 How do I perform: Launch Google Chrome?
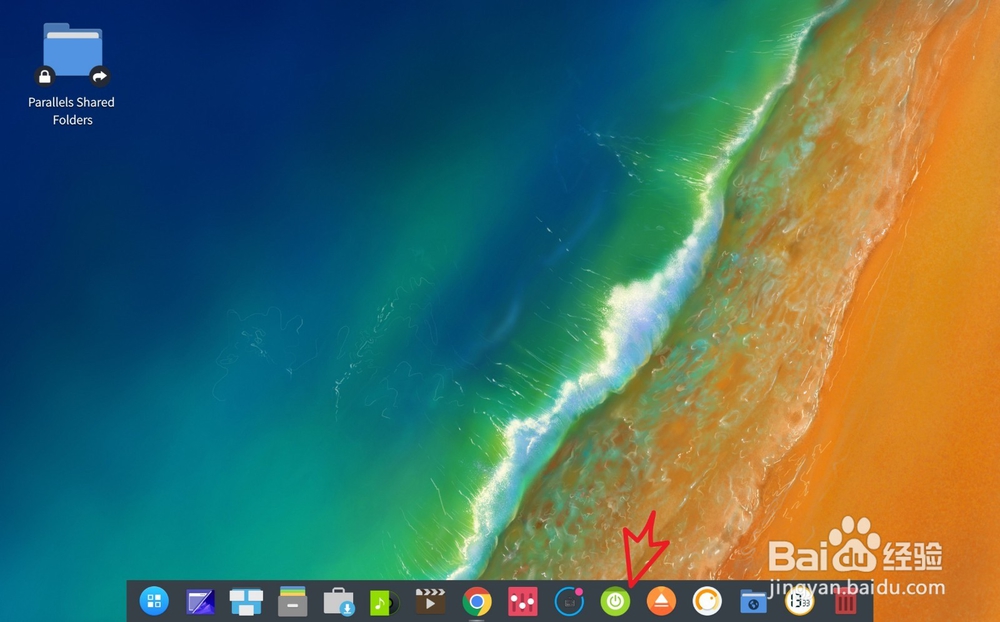[477, 601]
